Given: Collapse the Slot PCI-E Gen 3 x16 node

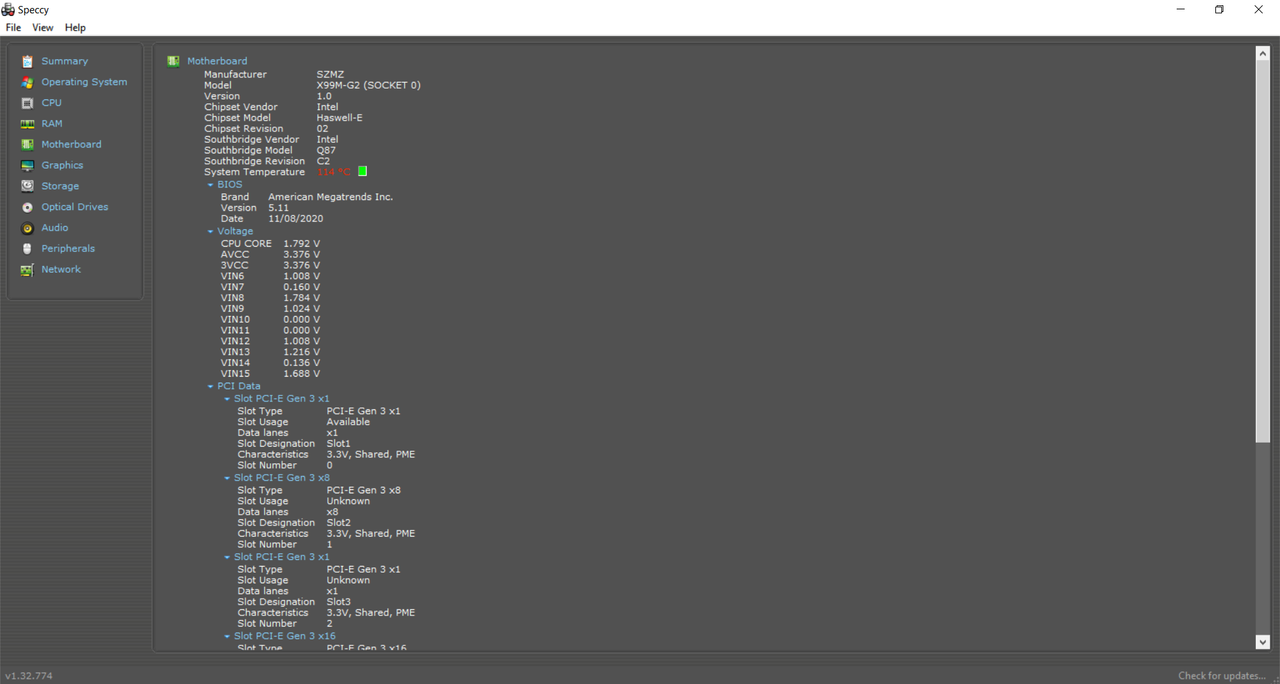Looking at the screenshot, I should click(x=227, y=636).
